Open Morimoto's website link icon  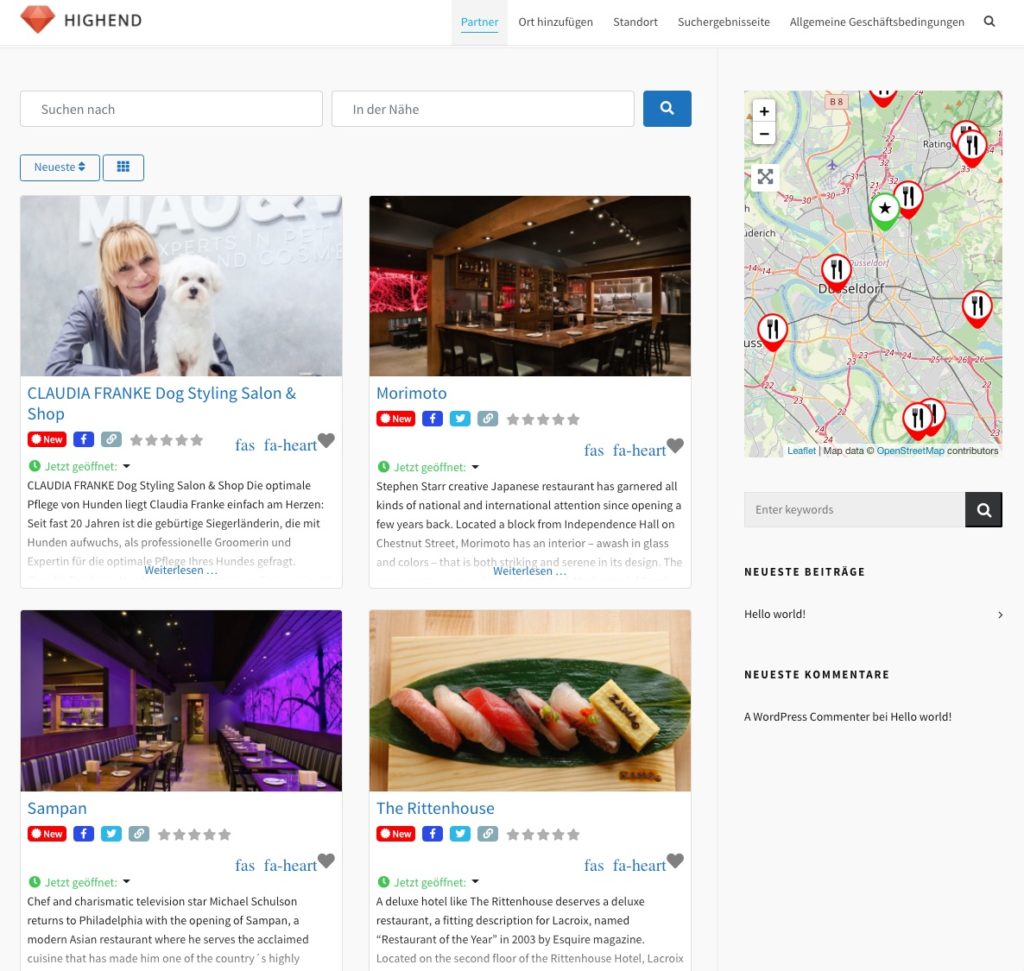(487, 419)
